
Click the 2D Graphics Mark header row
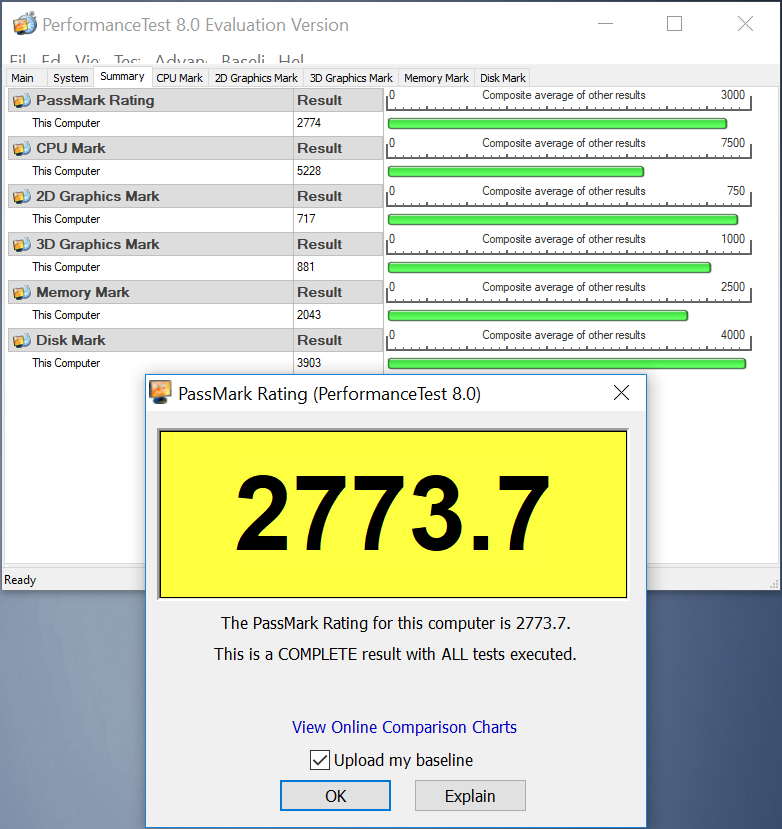196,197
